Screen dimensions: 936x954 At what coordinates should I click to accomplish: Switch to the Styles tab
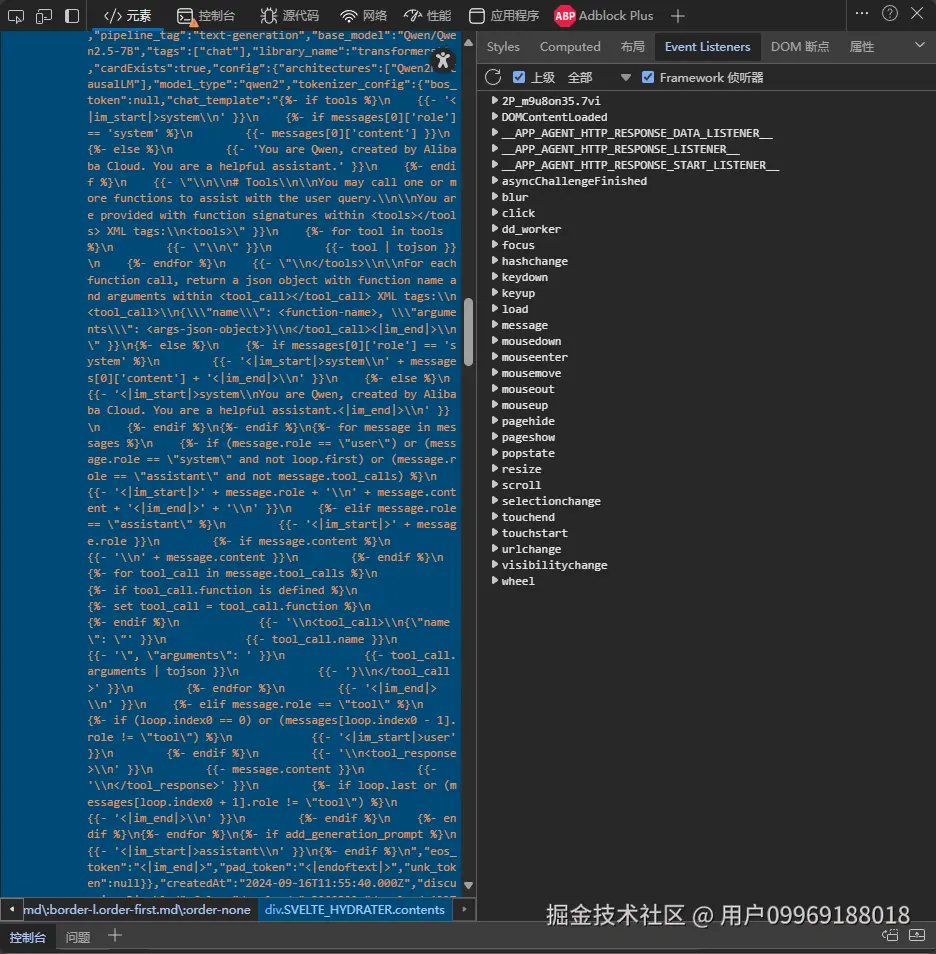click(503, 47)
